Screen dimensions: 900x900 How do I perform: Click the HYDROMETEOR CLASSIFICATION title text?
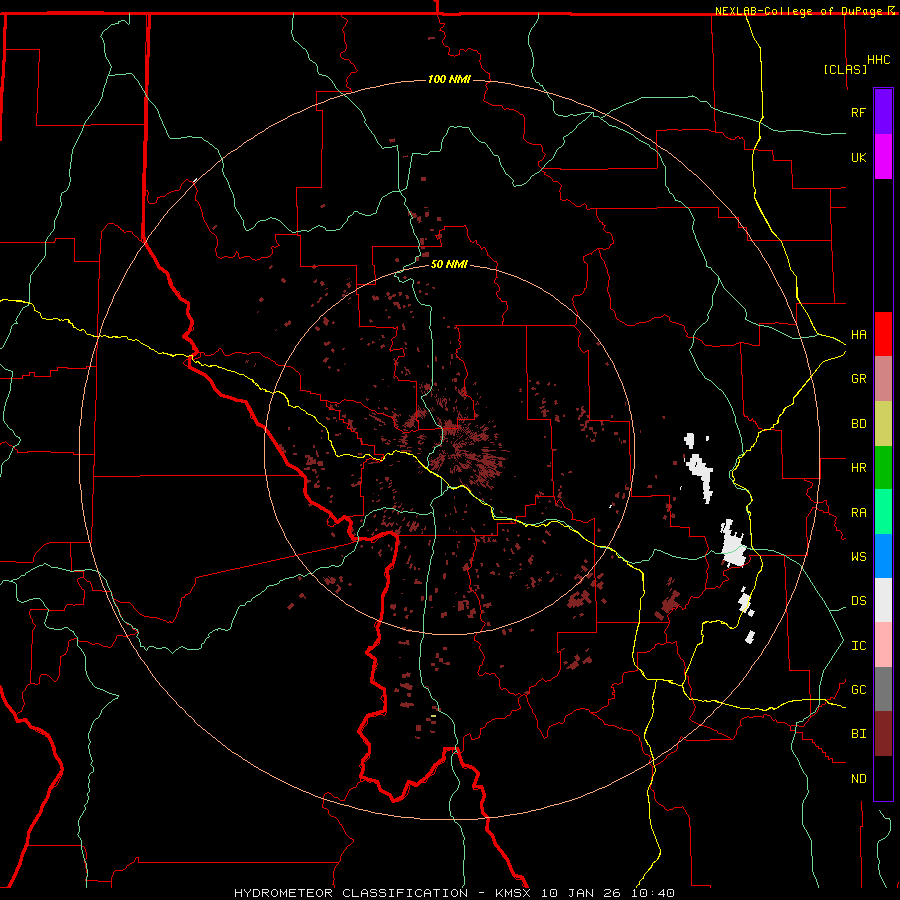[351, 893]
